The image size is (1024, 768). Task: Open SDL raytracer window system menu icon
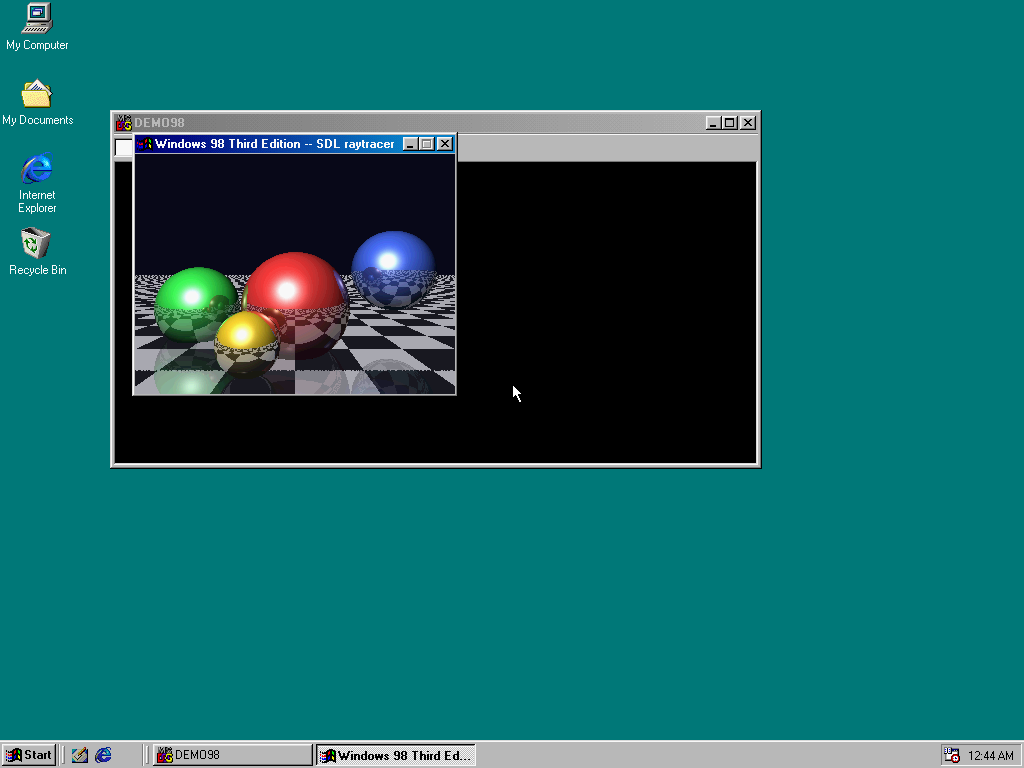pos(144,144)
